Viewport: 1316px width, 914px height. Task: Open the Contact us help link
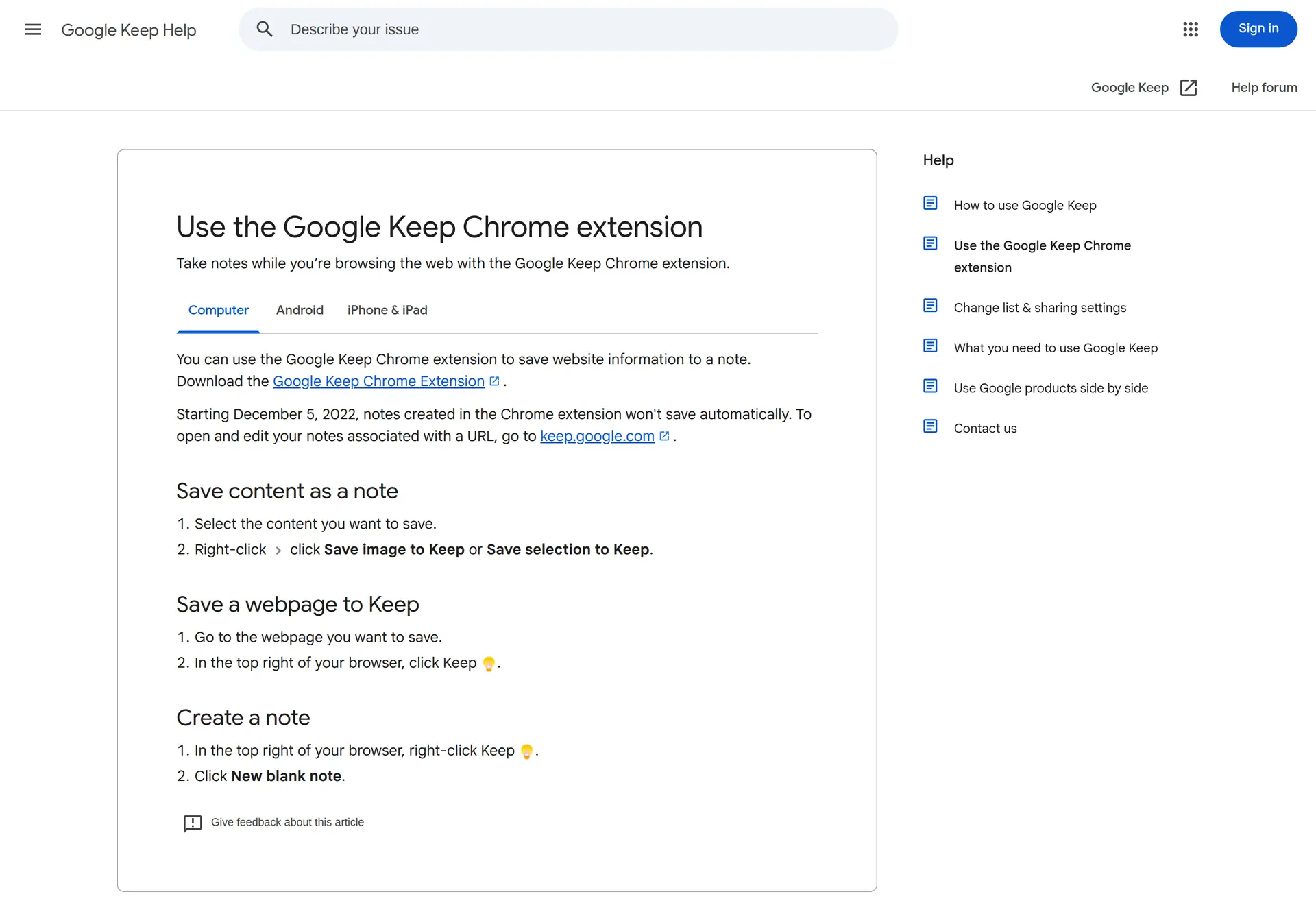pos(985,429)
